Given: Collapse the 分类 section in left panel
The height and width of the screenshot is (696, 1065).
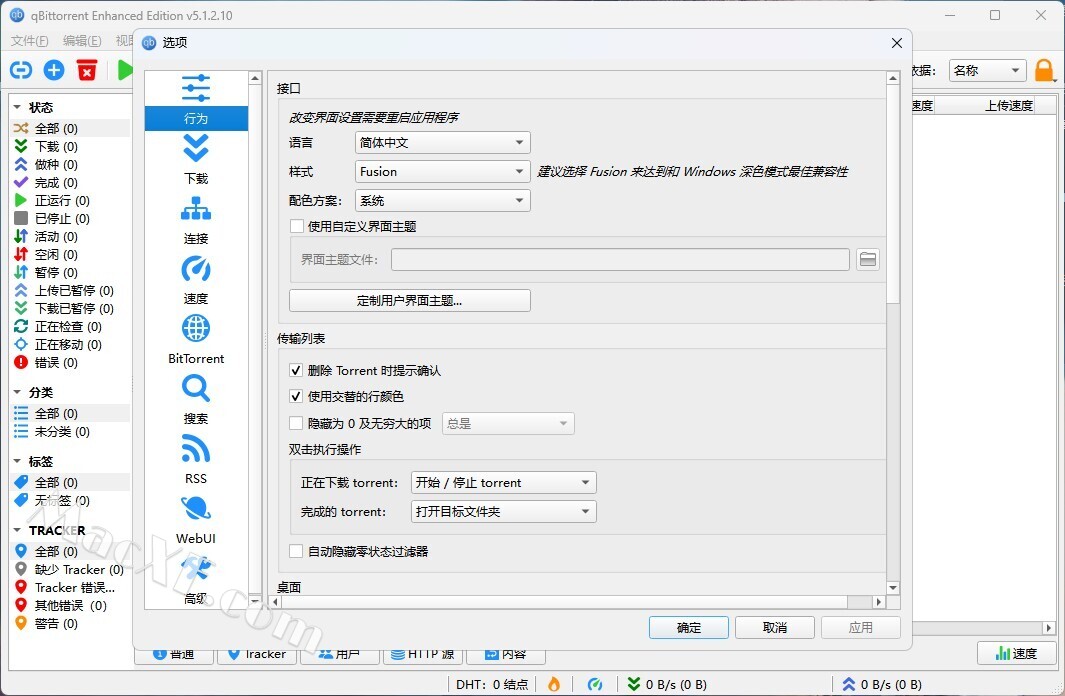Looking at the screenshot, I should [x=17, y=392].
